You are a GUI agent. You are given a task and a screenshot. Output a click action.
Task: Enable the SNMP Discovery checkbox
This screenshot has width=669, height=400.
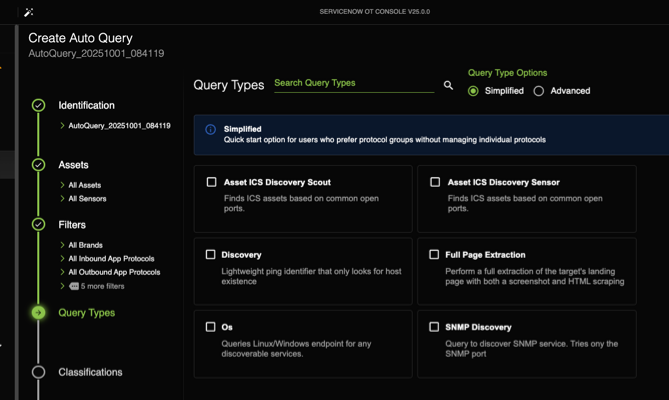(434, 327)
